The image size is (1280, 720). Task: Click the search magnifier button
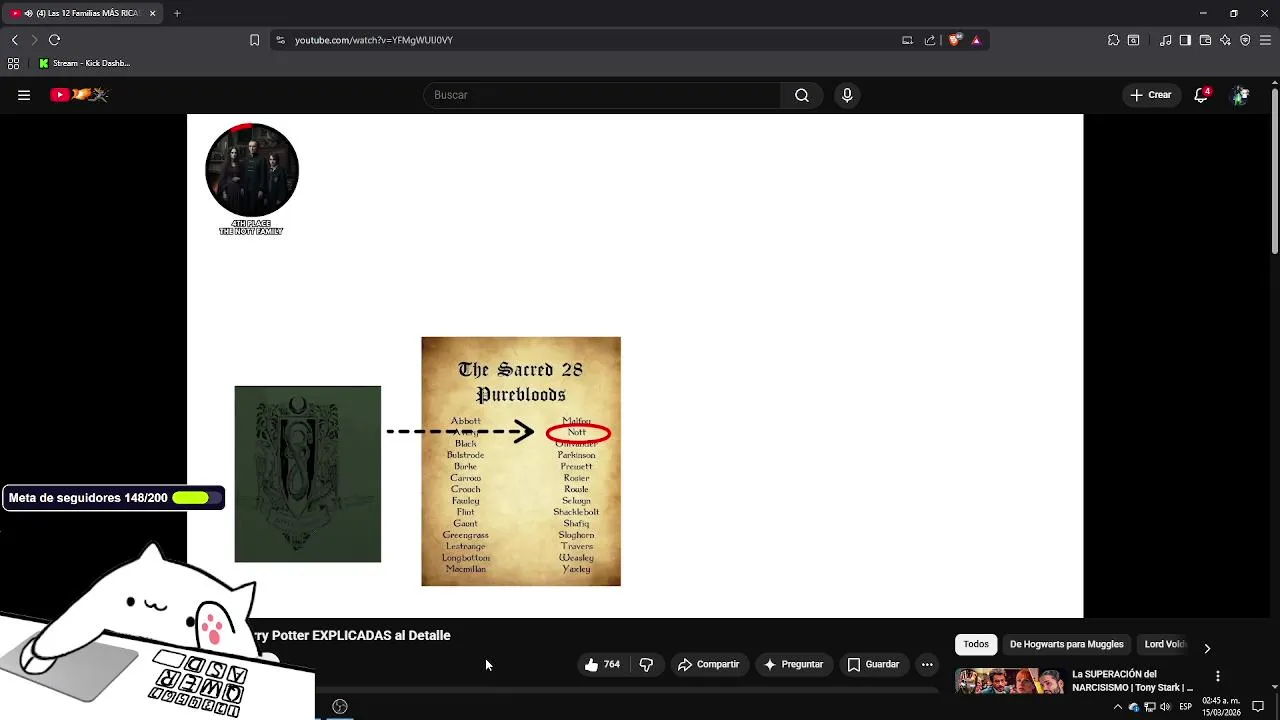pos(802,95)
